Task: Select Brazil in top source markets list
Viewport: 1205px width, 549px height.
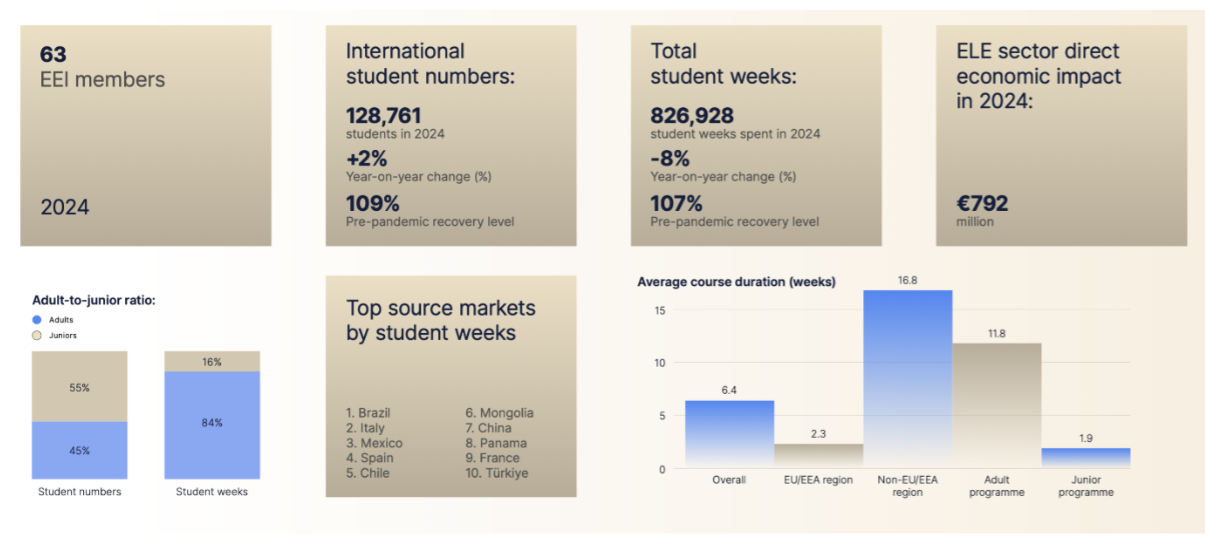Action: 368,413
